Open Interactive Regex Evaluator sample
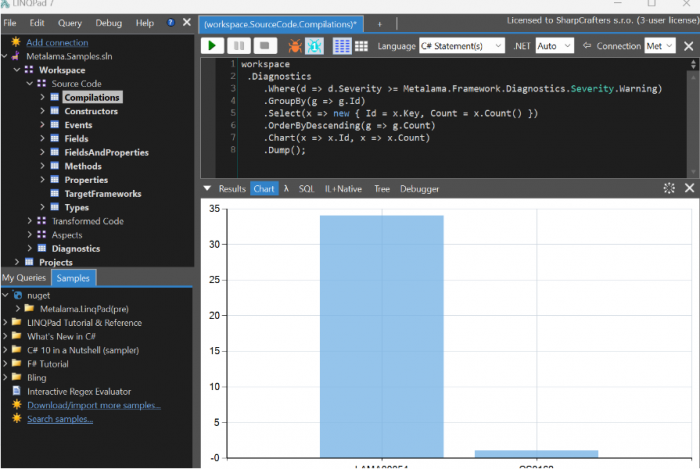 click(79, 392)
